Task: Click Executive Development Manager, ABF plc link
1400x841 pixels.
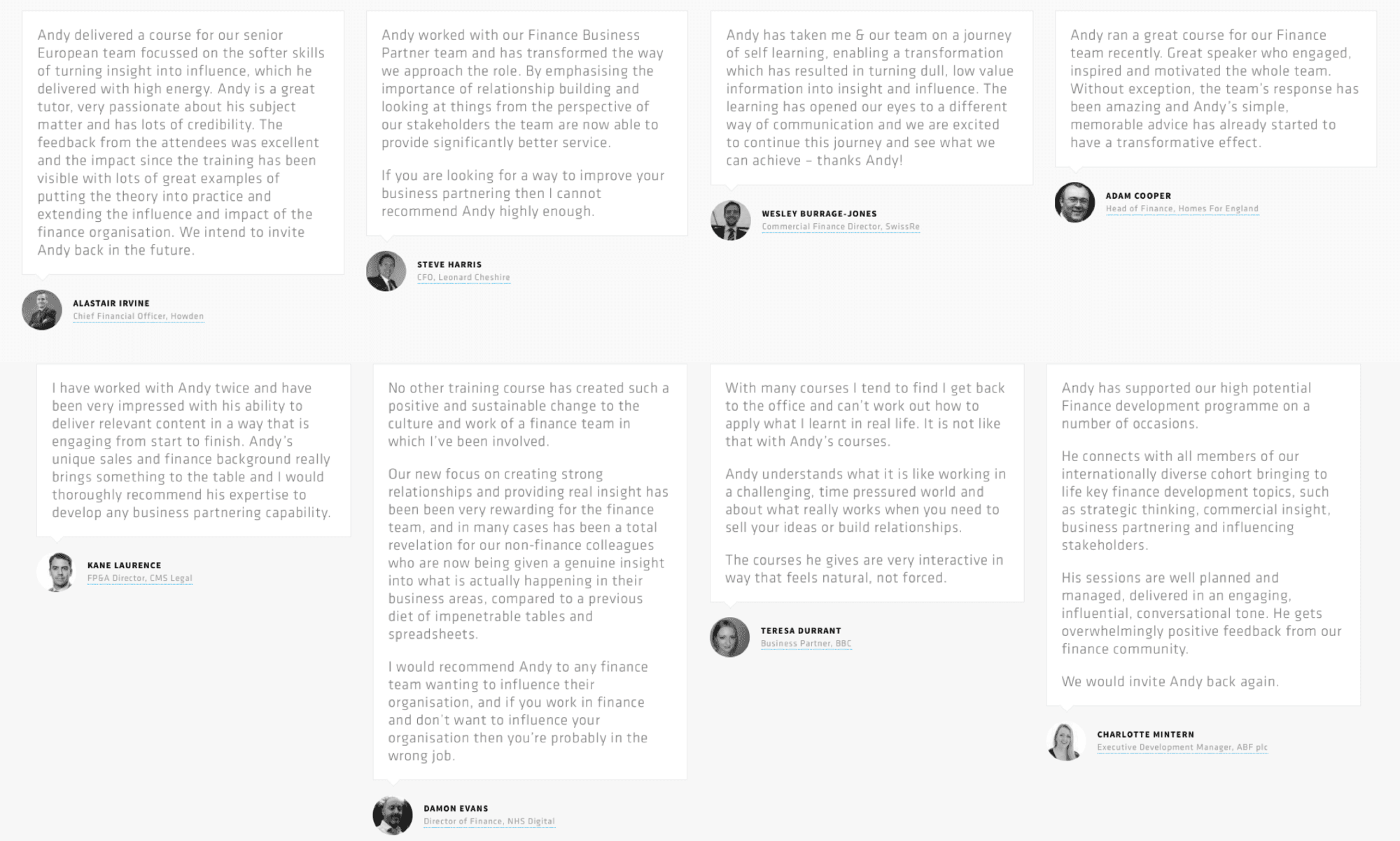Action: pyautogui.click(x=1182, y=747)
